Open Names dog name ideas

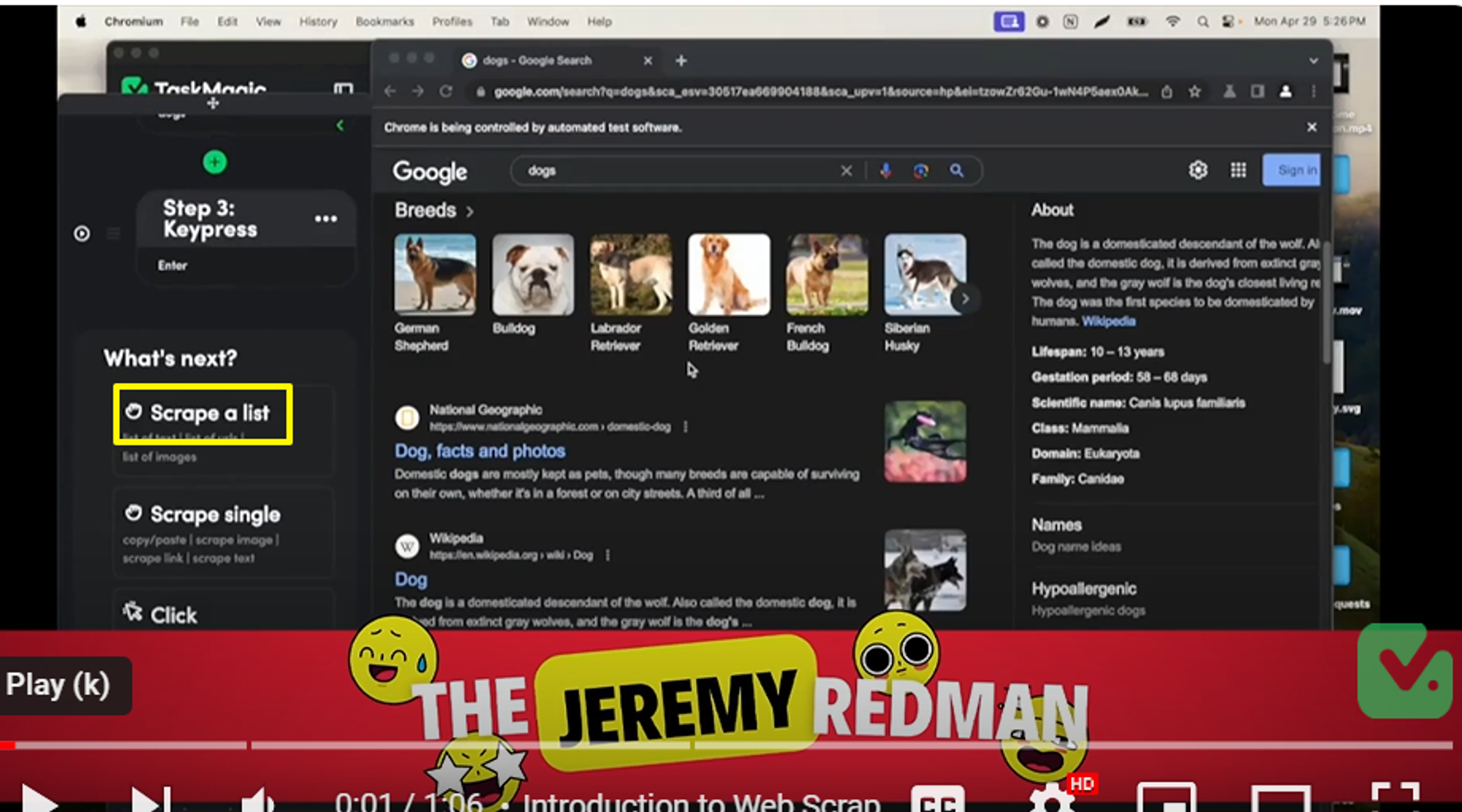pyautogui.click(x=1076, y=535)
